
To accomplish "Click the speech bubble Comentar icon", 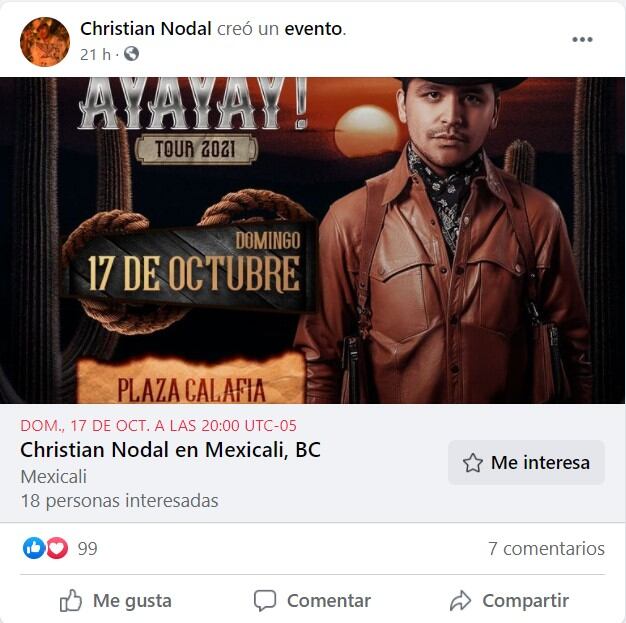I will point(265,600).
